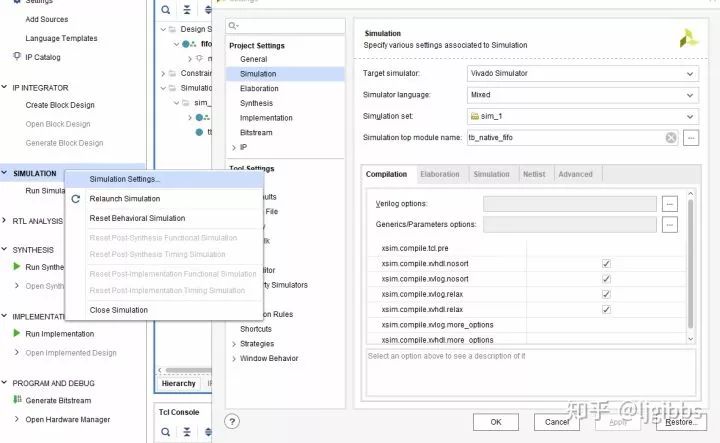Click the search icon in Sources panel
This screenshot has width=720, height=443.
pos(166,10)
